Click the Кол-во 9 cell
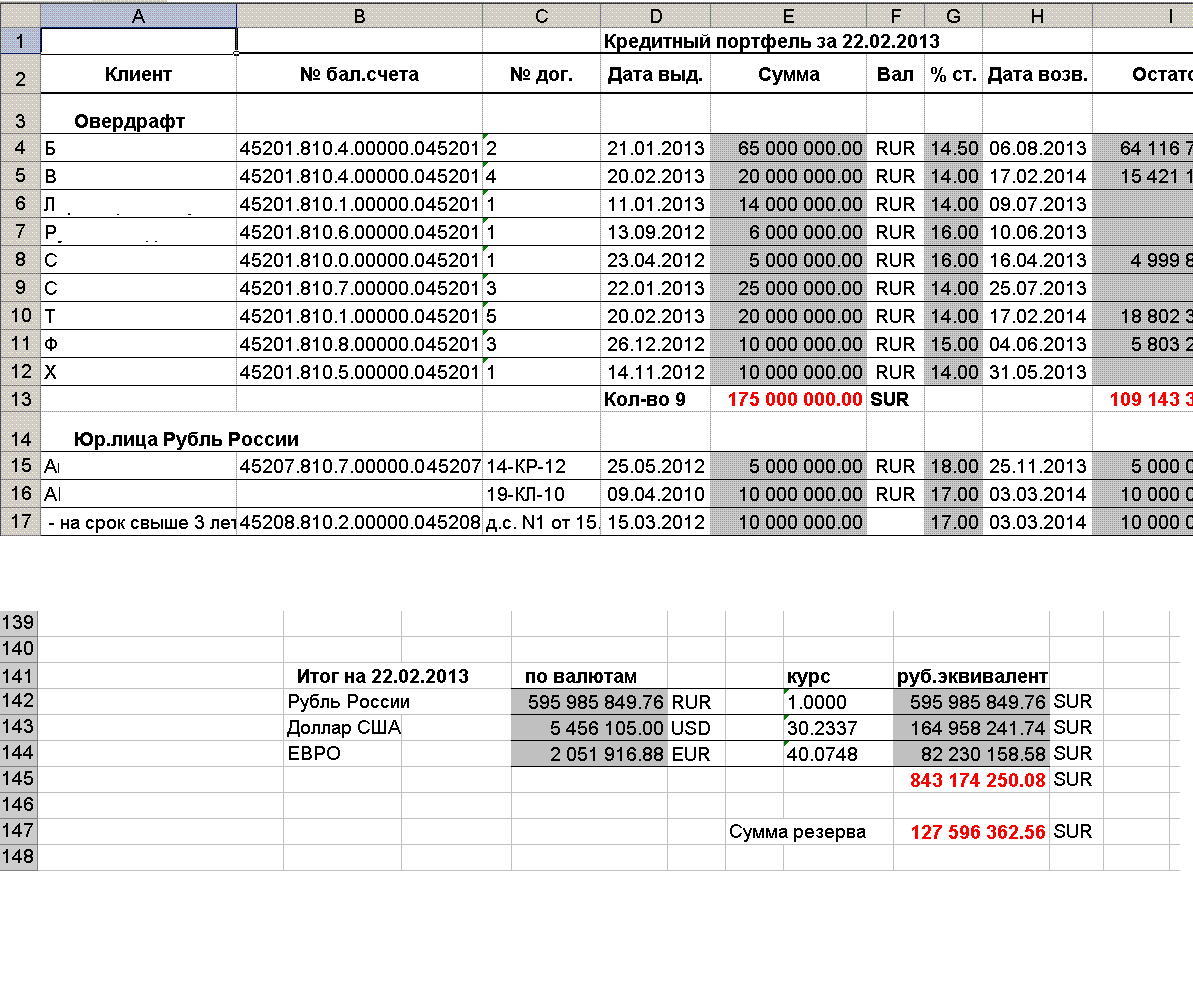Viewport: 1193px width, 990px height. [655, 399]
